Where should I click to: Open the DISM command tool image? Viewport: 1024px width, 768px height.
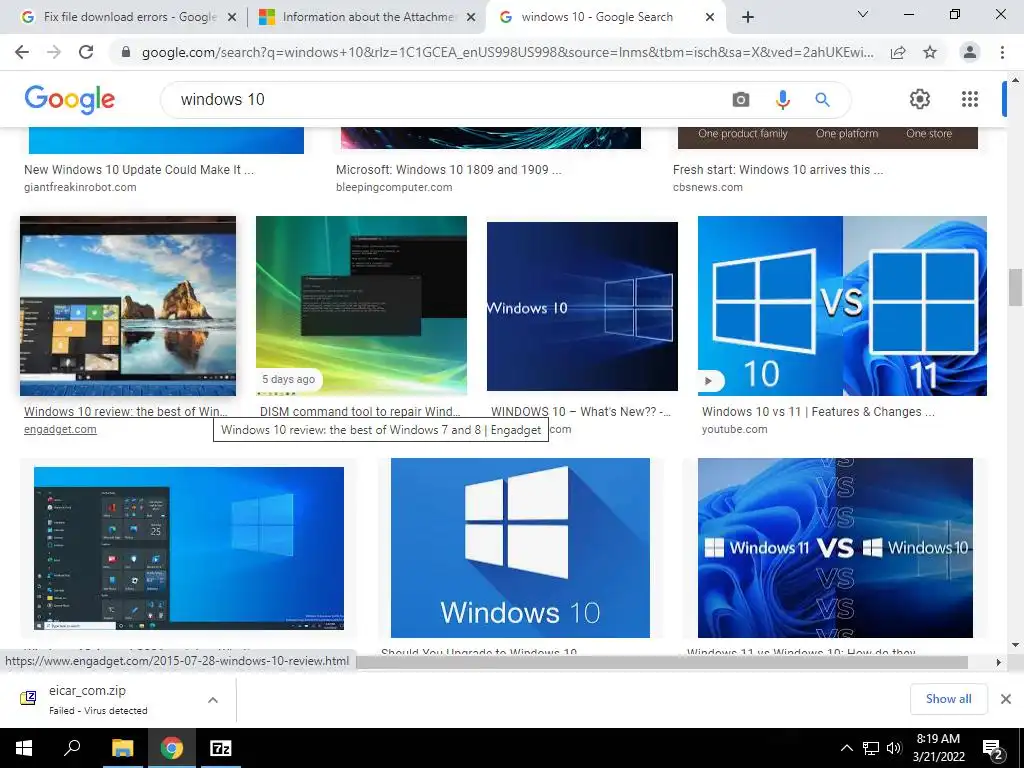(x=361, y=306)
